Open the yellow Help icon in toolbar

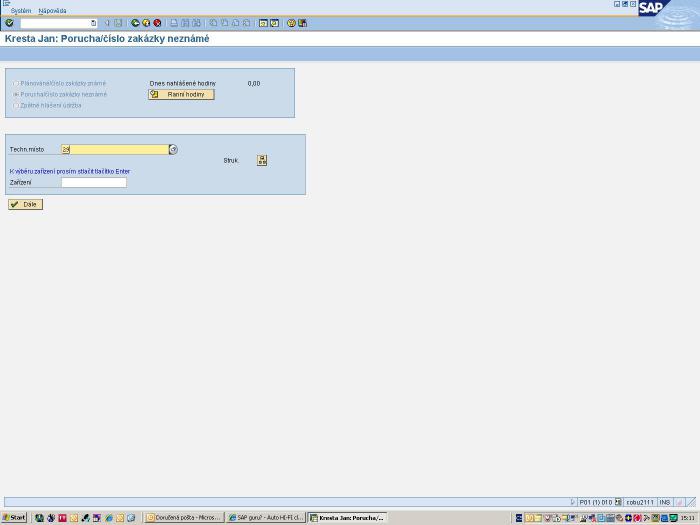tap(291, 22)
